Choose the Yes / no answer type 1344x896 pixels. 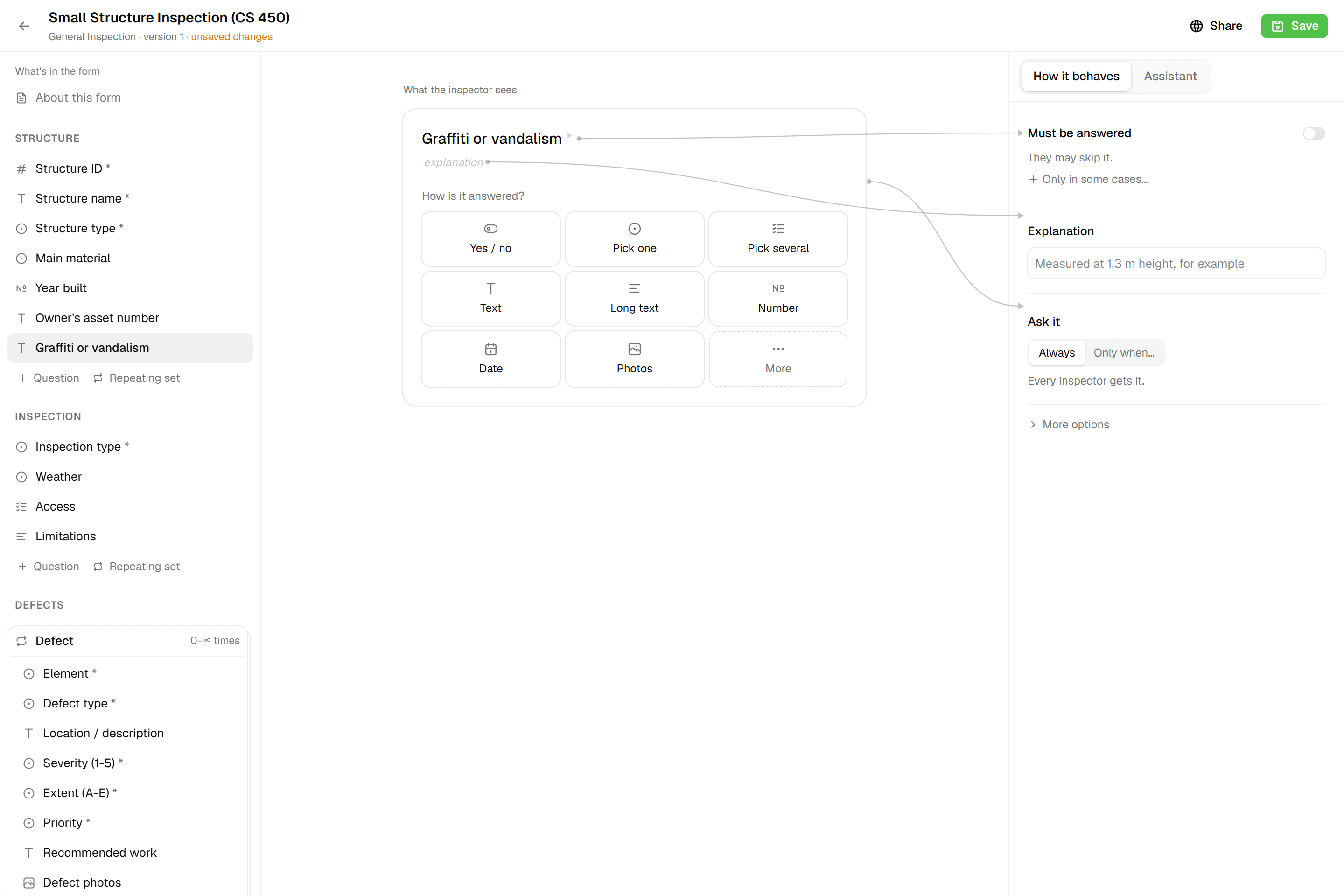pyautogui.click(x=490, y=239)
